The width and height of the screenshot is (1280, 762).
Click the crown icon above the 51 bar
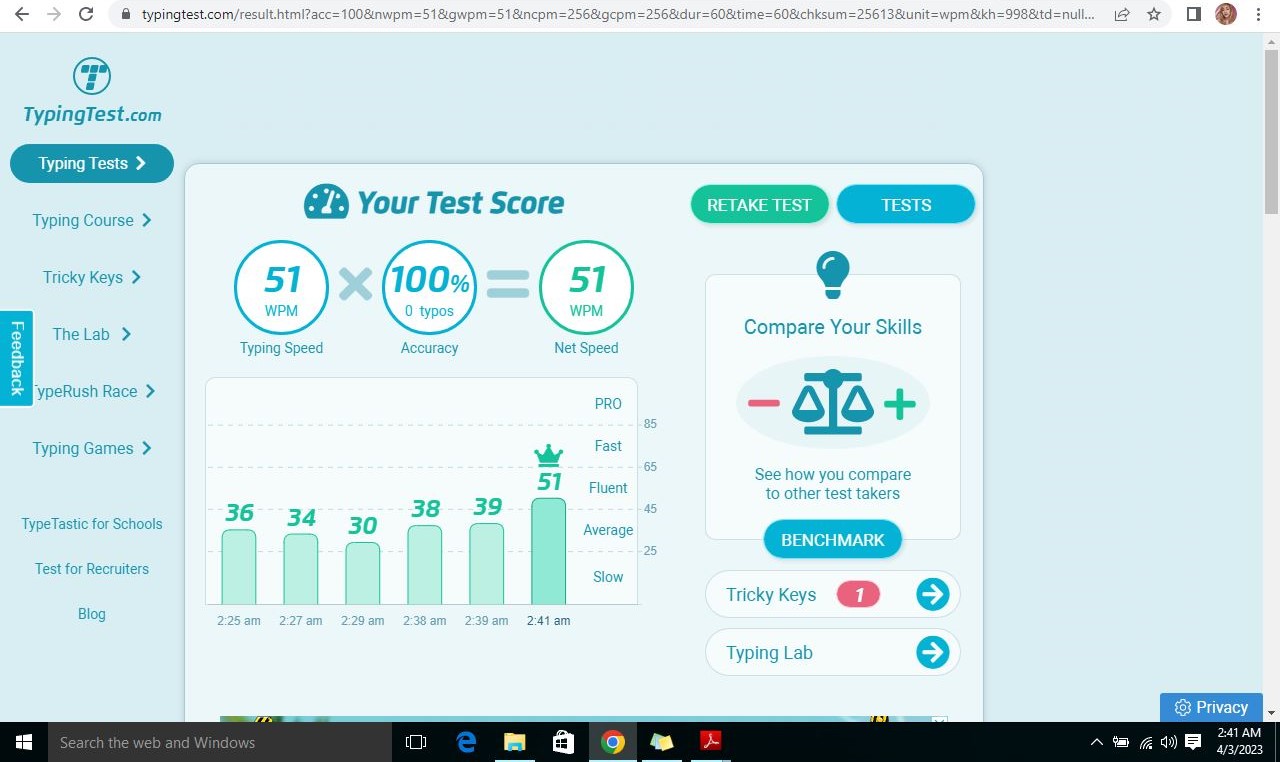pos(548,456)
